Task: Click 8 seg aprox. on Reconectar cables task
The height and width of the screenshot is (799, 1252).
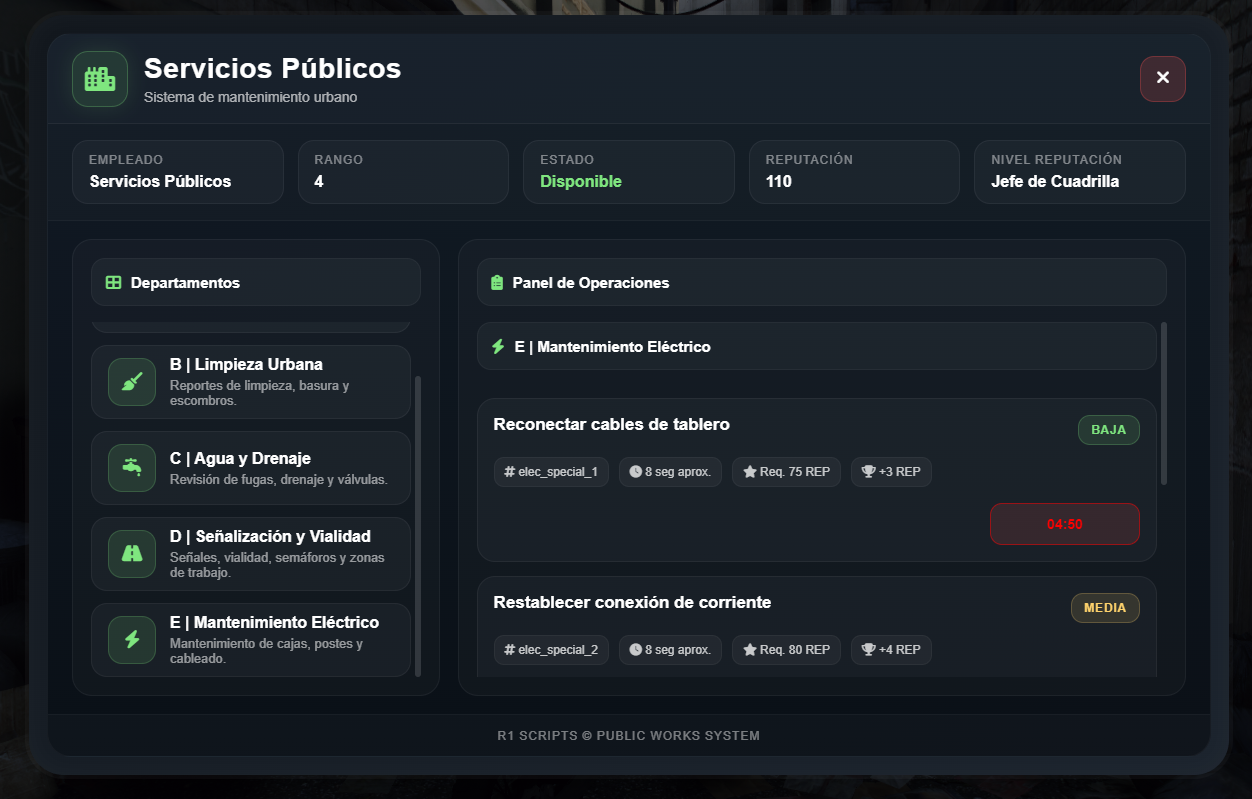Action: 678,472
